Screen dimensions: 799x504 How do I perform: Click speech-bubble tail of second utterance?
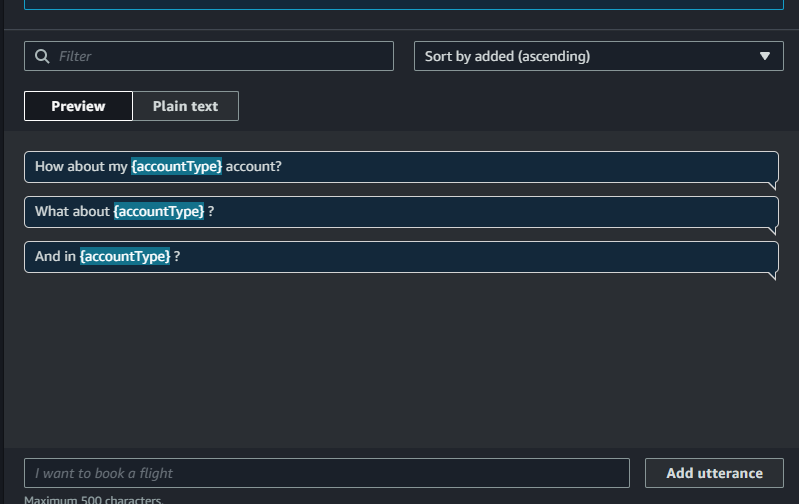[772, 230]
